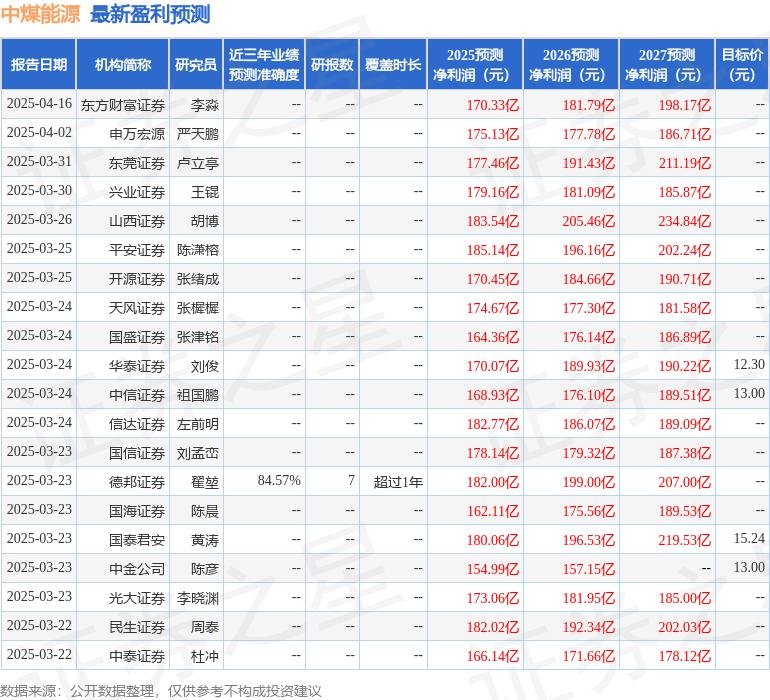Select the 报告日期 column header
Viewport: 770px width, 700px height.
coord(39,64)
